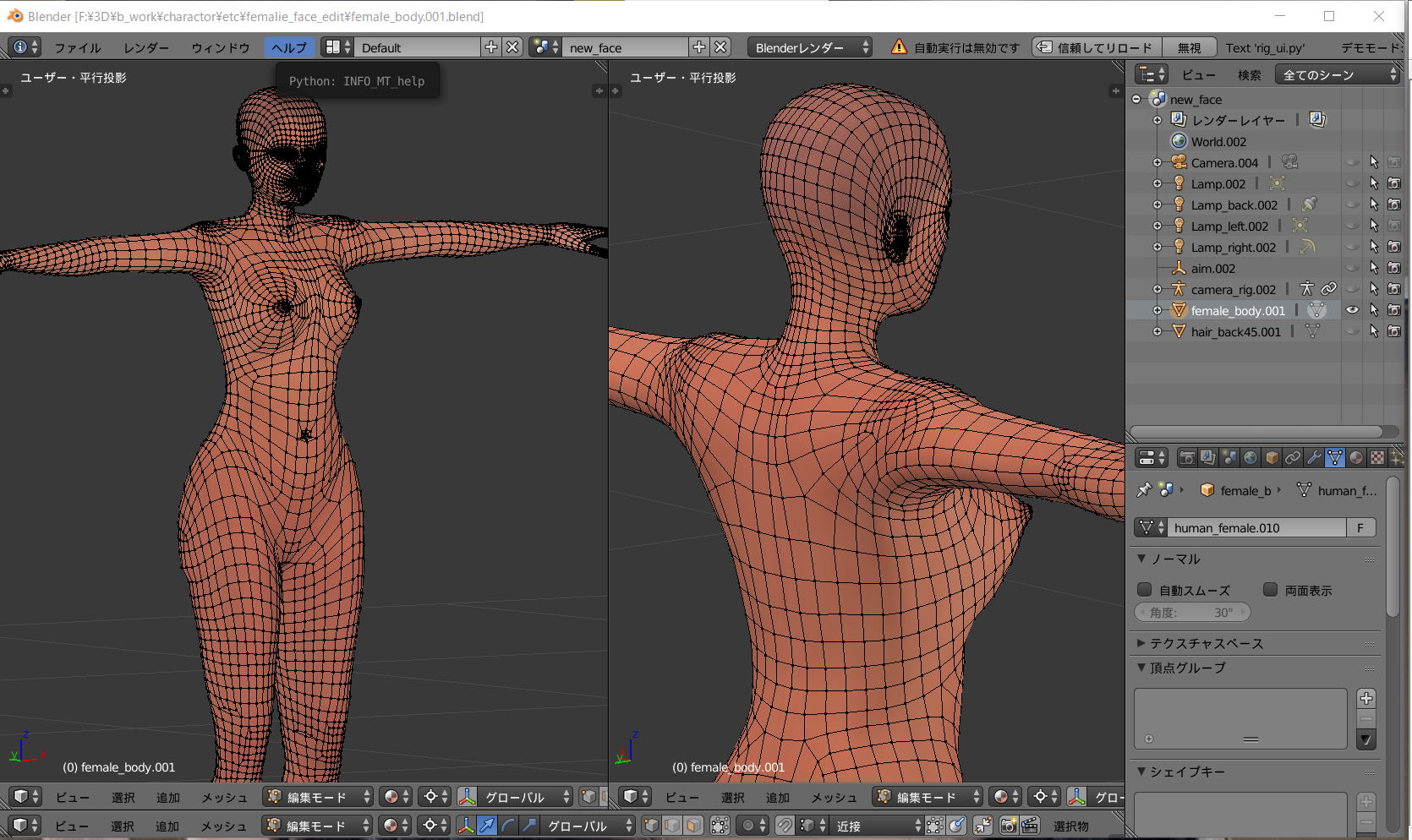Toggle visibility eye for female_body.001
Screen dimensions: 1412x840
(1352, 310)
